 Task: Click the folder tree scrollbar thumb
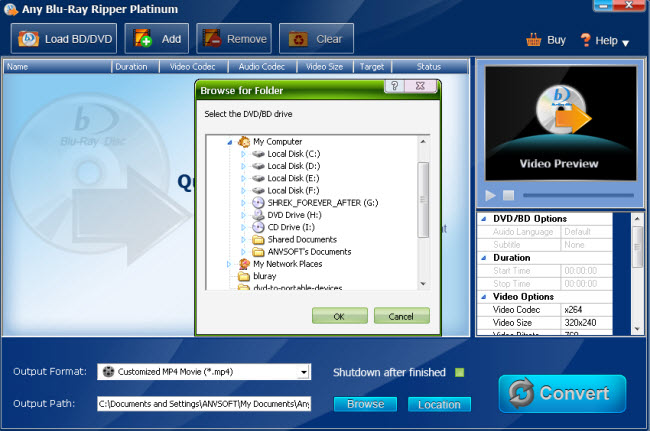click(x=423, y=200)
